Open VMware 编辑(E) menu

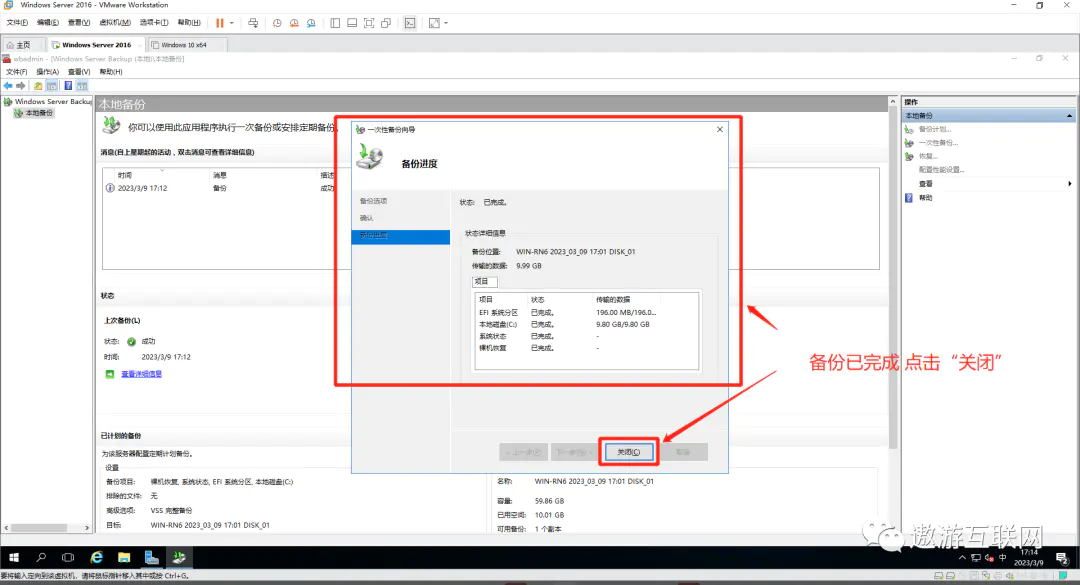pyautogui.click(x=48, y=23)
